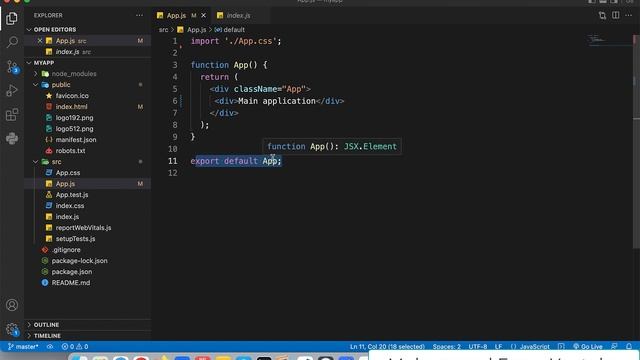The width and height of the screenshot is (640, 360).
Task: Open the Search view in activity bar
Action: 12,42
